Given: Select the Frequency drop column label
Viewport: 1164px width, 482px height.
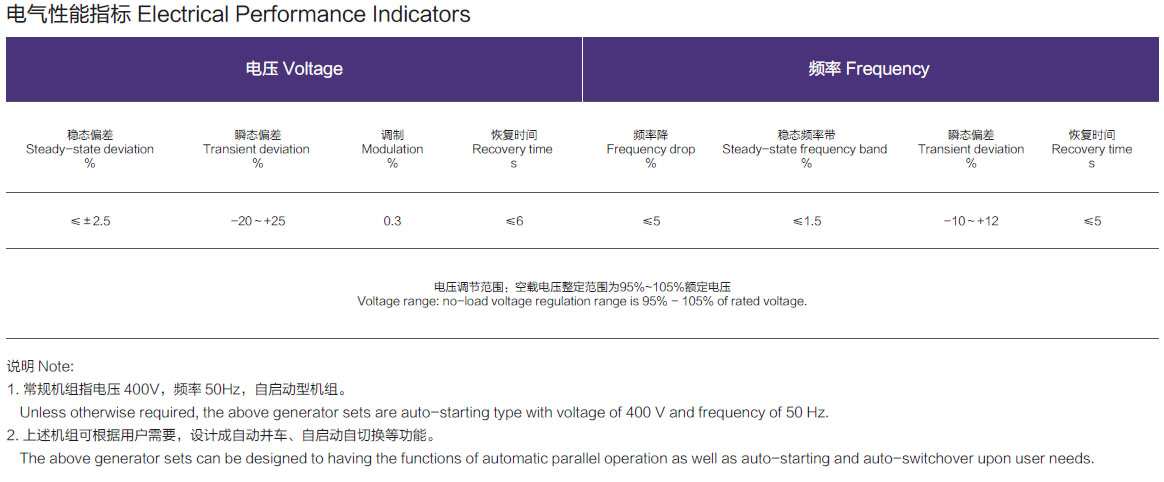Looking at the screenshot, I should click(x=651, y=149).
